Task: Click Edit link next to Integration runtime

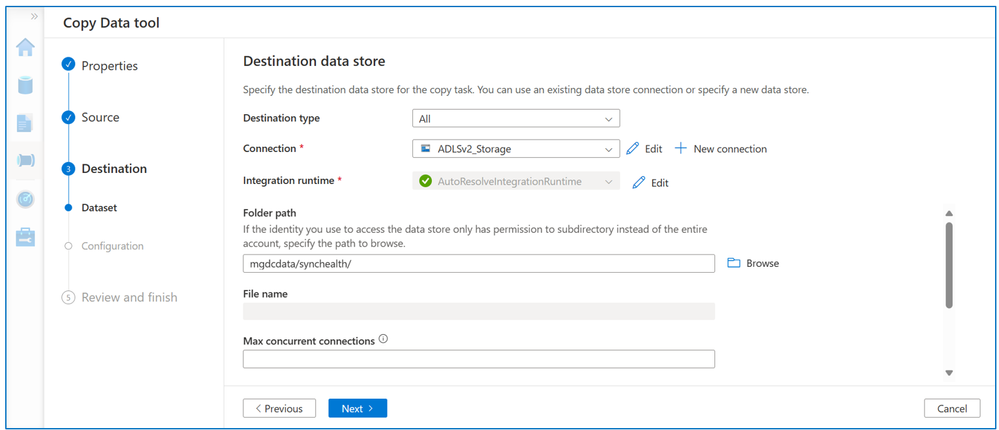Action: 660,183
